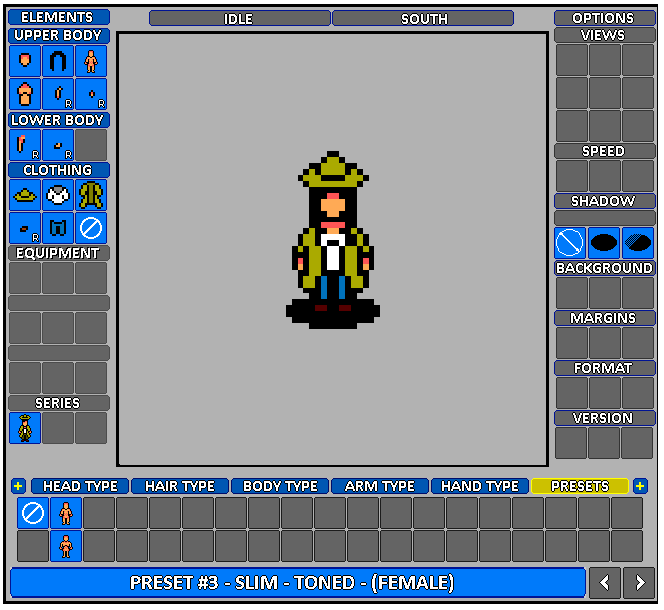Choose the blue pants clothing icon
This screenshot has height=610, width=664.
(58, 228)
